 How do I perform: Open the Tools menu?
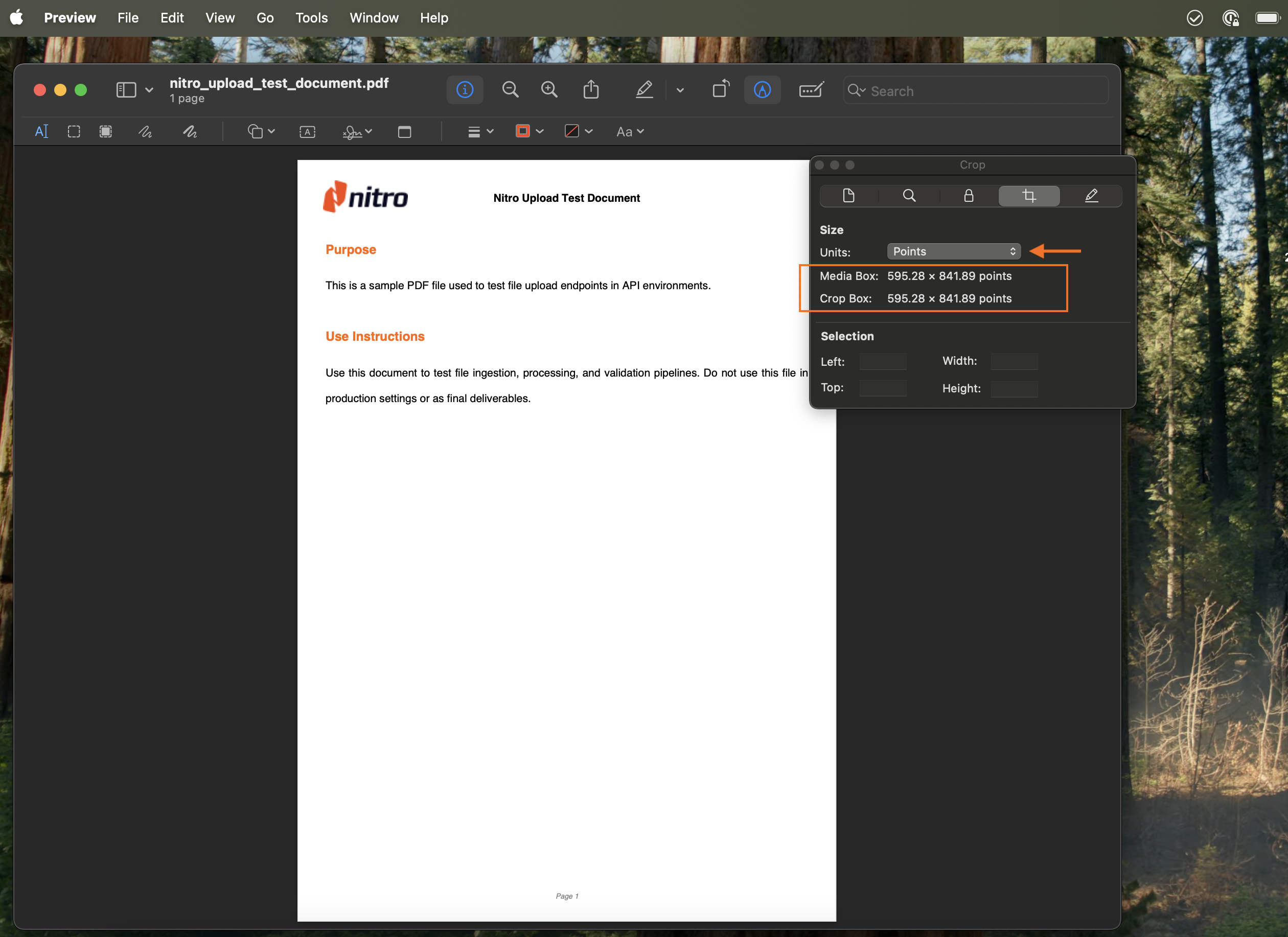311,18
